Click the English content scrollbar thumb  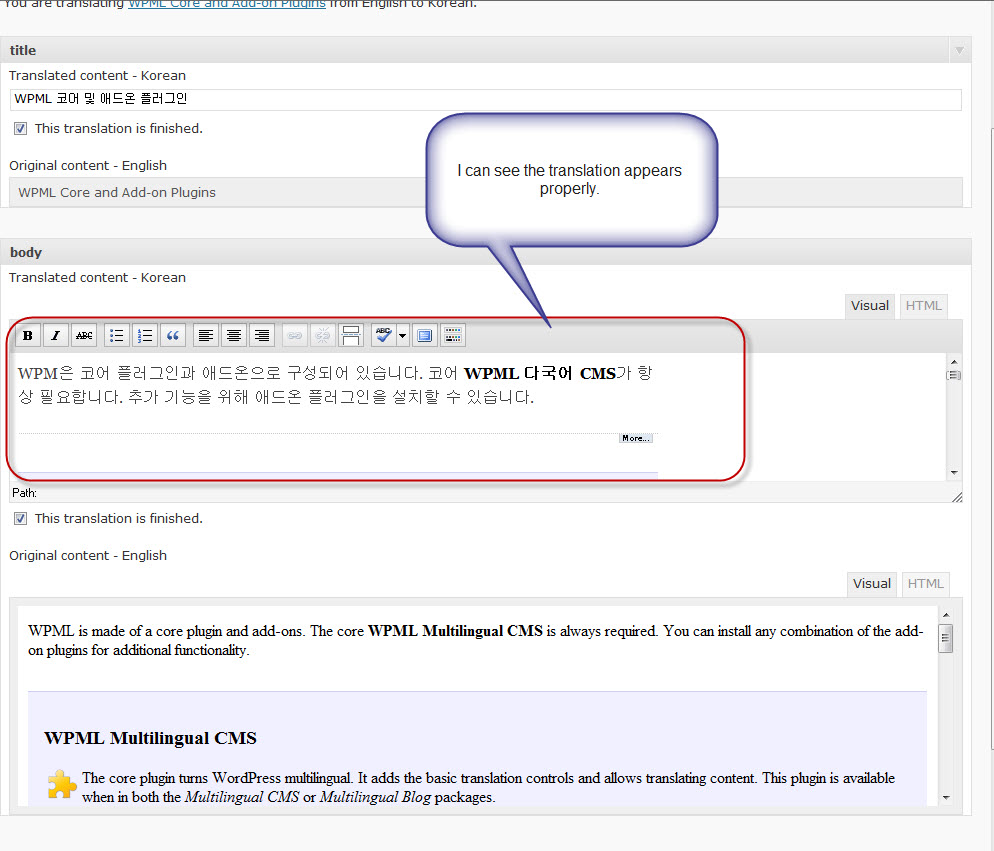(946, 639)
